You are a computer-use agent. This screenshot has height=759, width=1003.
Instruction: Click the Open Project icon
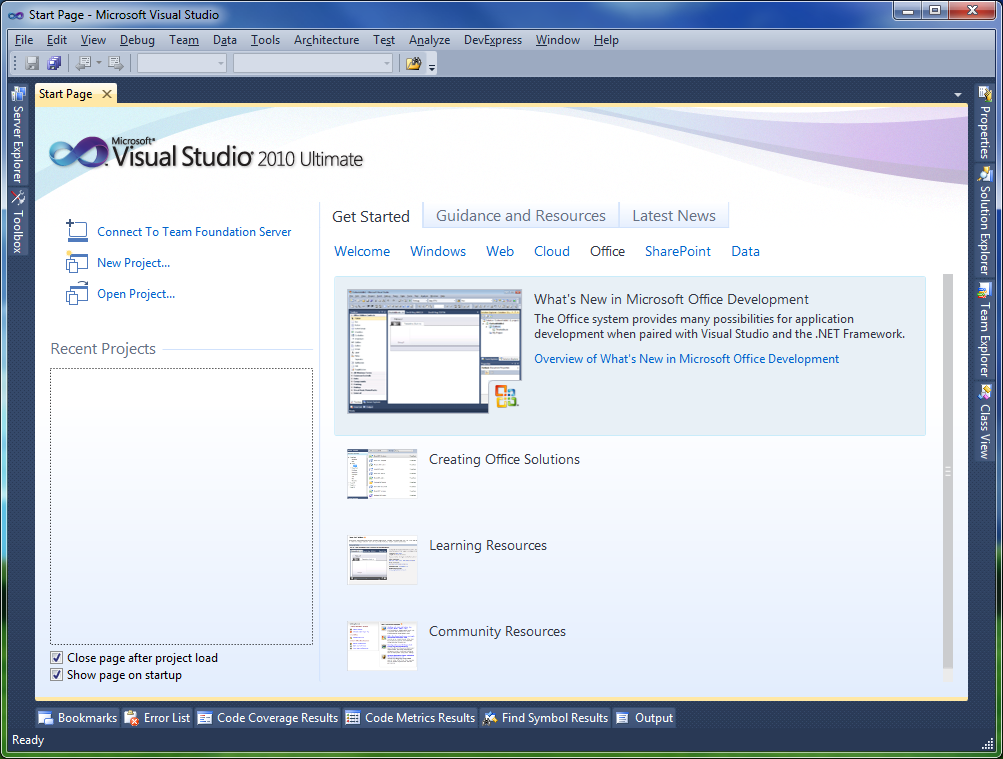coord(77,293)
